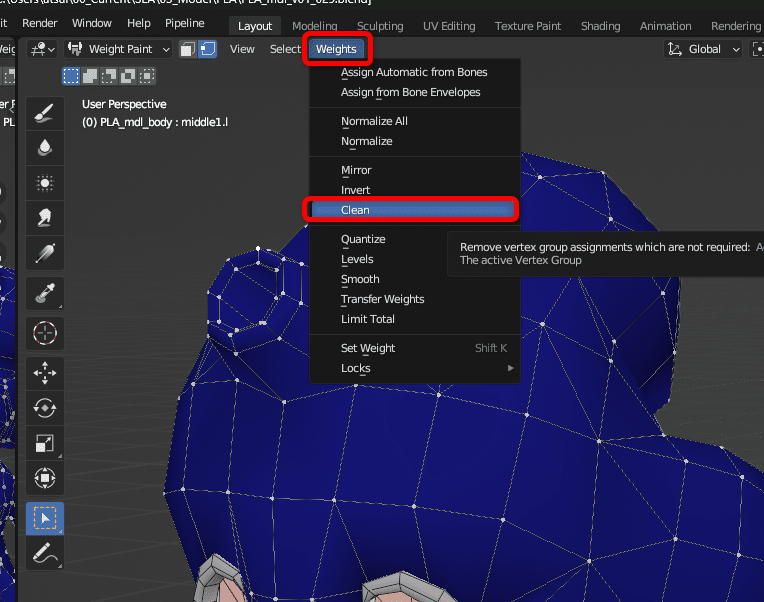The width and height of the screenshot is (764, 602).
Task: Select the Transform tool
Action: pyautogui.click(x=45, y=478)
